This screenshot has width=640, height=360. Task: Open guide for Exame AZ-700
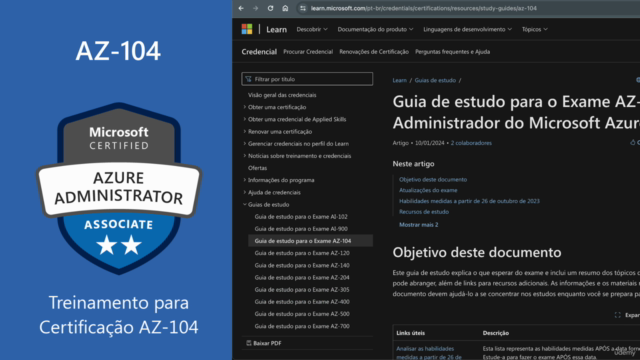(302, 326)
